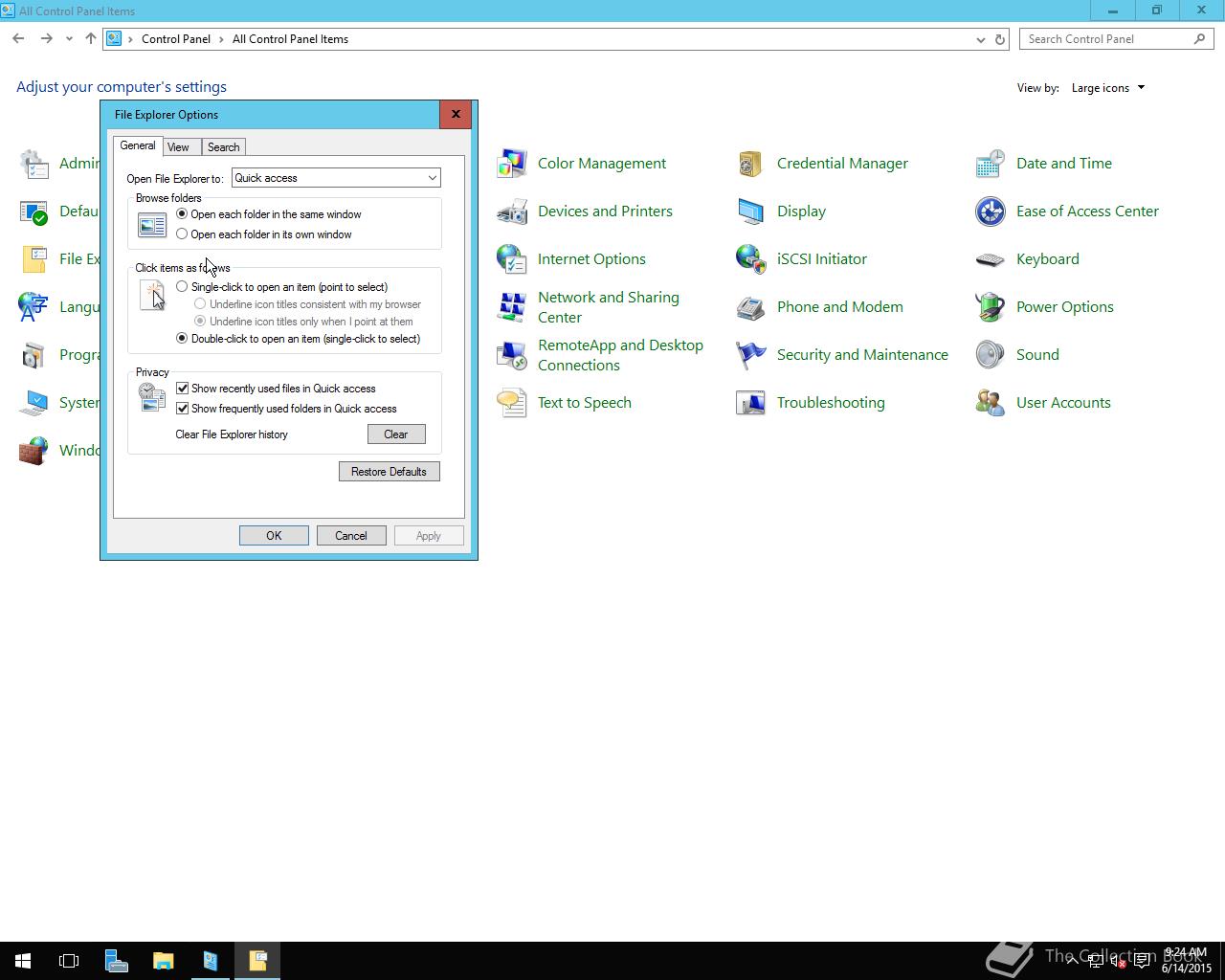Image resolution: width=1225 pixels, height=980 pixels.
Task: Open the View by Large icons dropdown
Action: click(1107, 88)
